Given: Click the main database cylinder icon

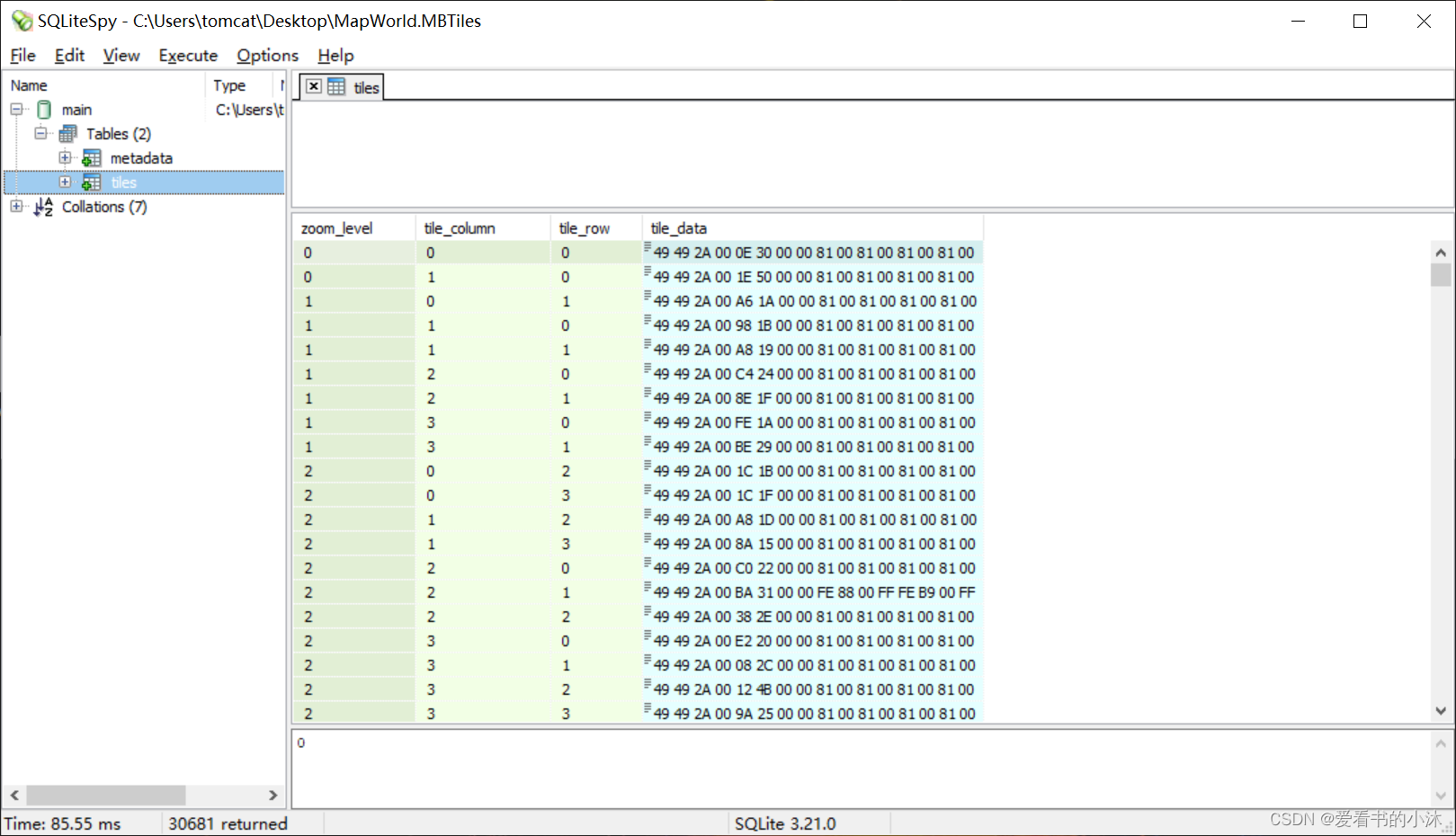Looking at the screenshot, I should [44, 110].
